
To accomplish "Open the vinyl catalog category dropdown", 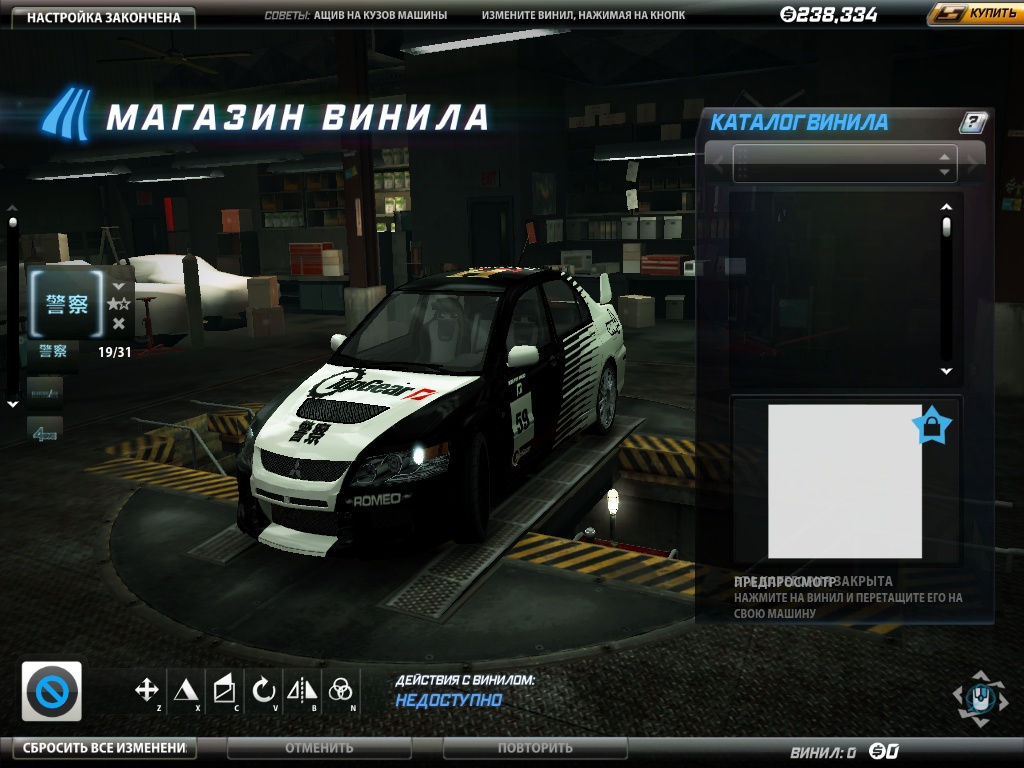I will pyautogui.click(x=845, y=163).
